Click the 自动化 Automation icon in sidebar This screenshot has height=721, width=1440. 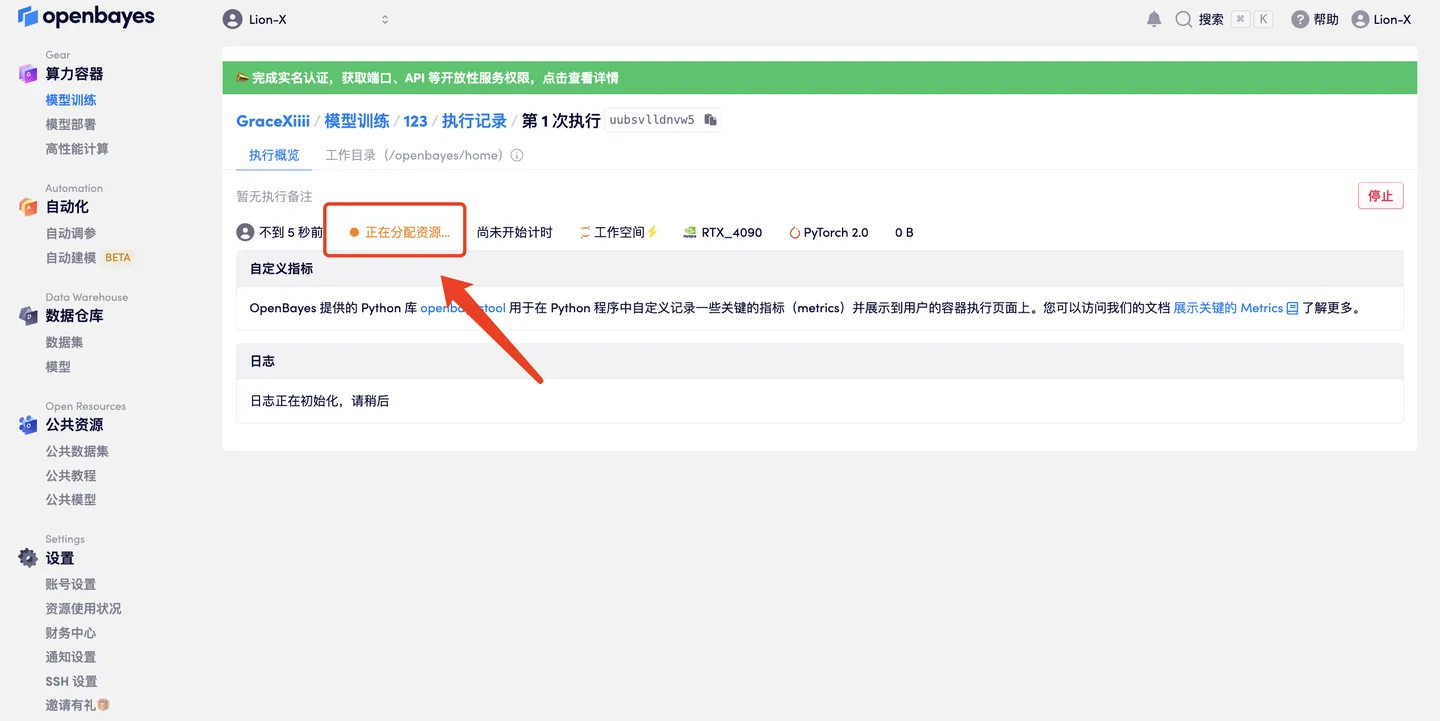[x=26, y=206]
